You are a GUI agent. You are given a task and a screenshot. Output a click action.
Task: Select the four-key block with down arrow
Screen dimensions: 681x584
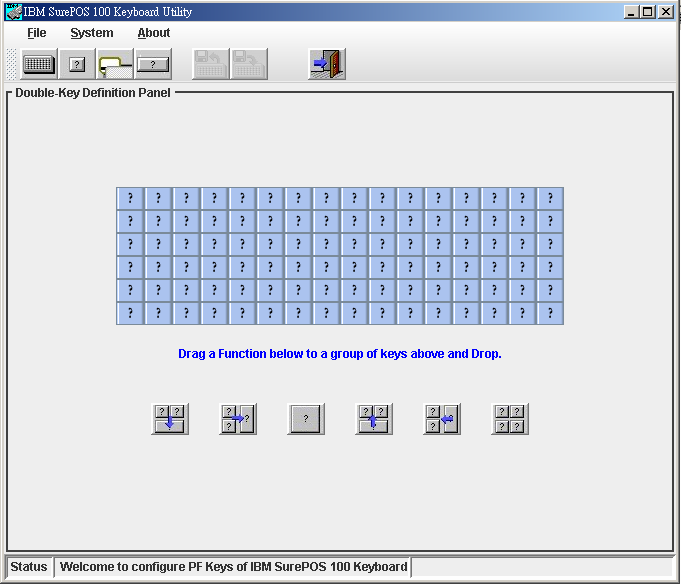[x=170, y=419]
